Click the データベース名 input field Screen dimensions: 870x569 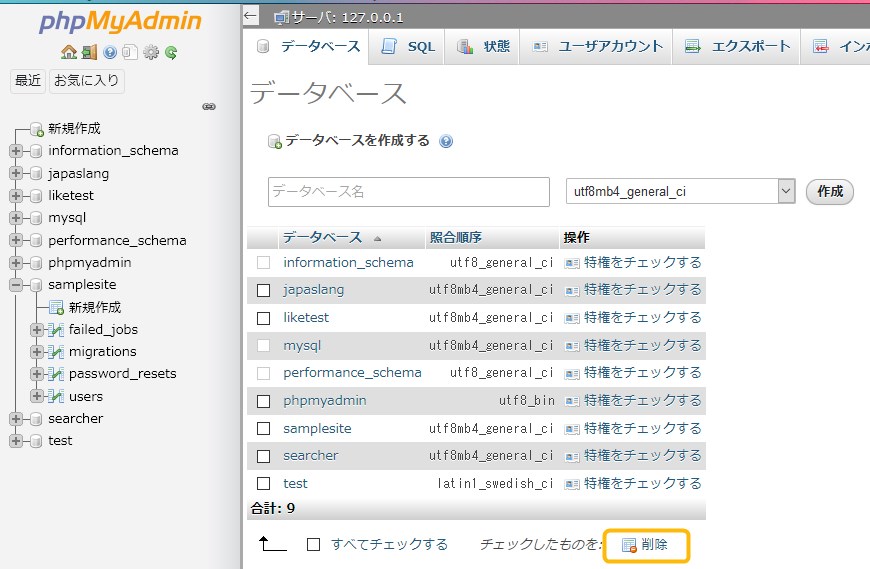pyautogui.click(x=408, y=191)
